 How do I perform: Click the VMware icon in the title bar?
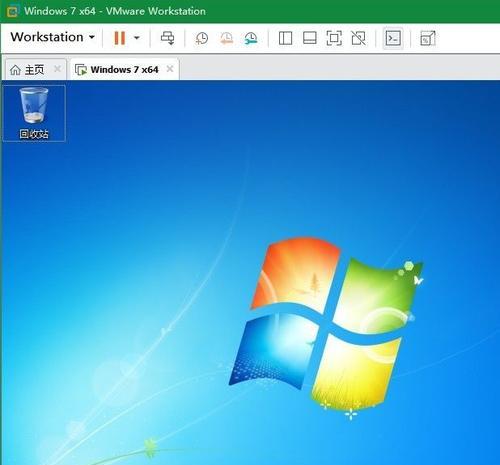click(13, 11)
